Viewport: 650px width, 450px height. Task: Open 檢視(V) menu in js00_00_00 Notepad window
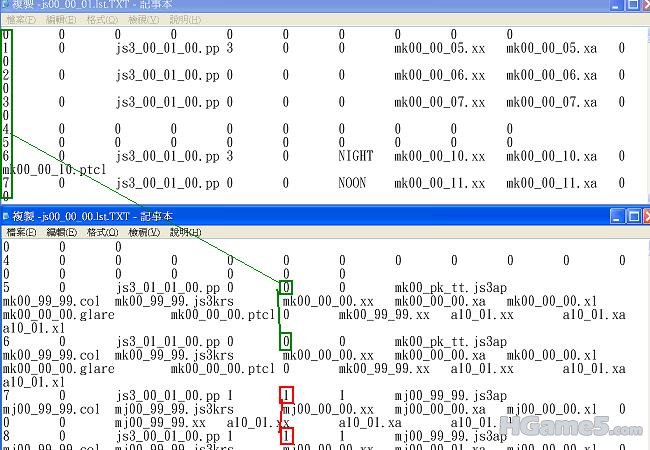144,232
